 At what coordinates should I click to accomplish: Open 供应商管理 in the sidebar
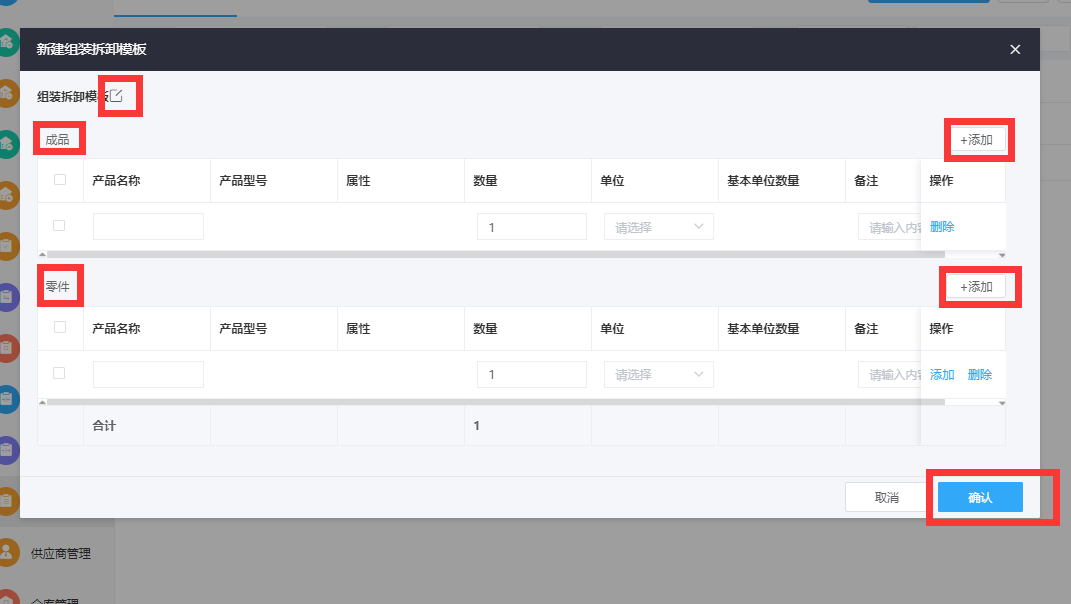pyautogui.click(x=61, y=553)
